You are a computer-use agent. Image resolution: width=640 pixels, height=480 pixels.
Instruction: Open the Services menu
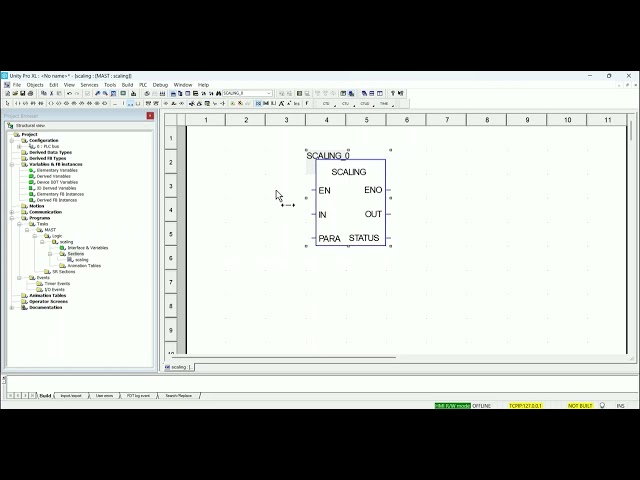point(89,85)
